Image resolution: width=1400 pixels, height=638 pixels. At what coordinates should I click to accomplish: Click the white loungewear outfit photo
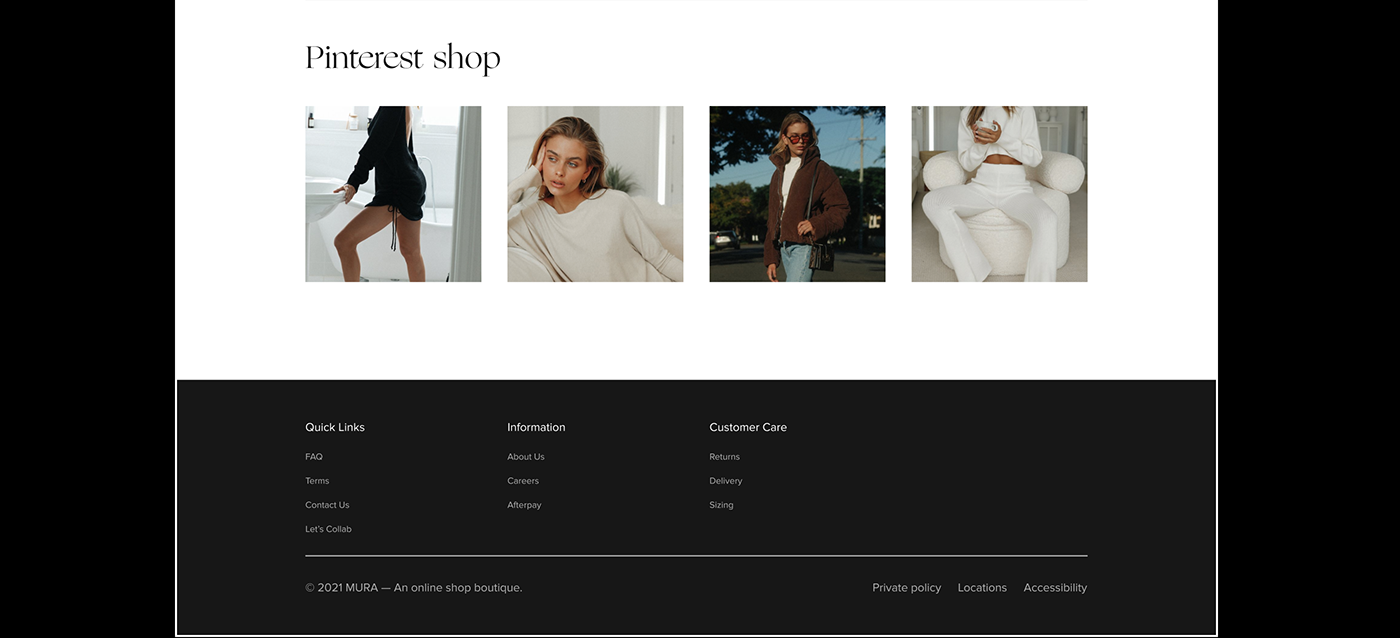click(x=999, y=193)
